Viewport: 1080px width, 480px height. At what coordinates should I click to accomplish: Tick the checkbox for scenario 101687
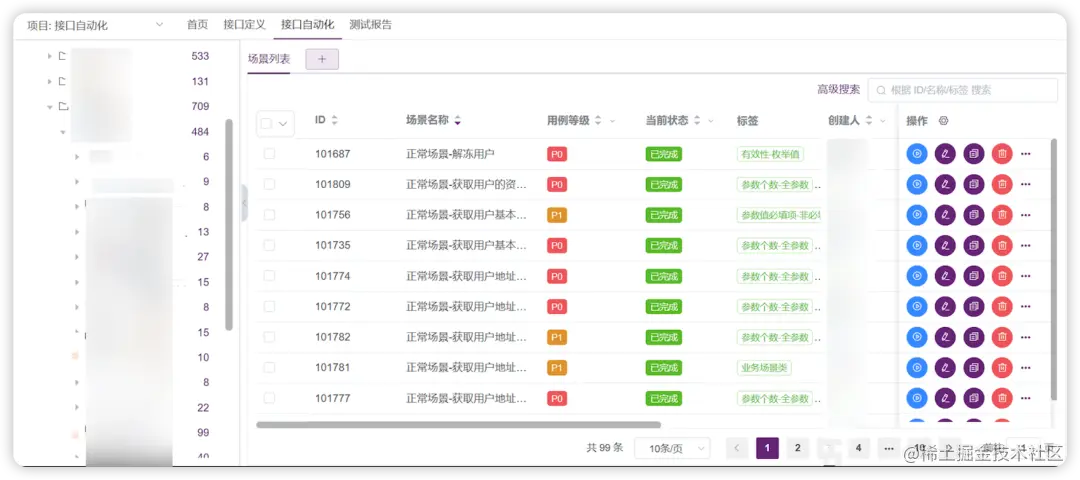pyautogui.click(x=269, y=154)
